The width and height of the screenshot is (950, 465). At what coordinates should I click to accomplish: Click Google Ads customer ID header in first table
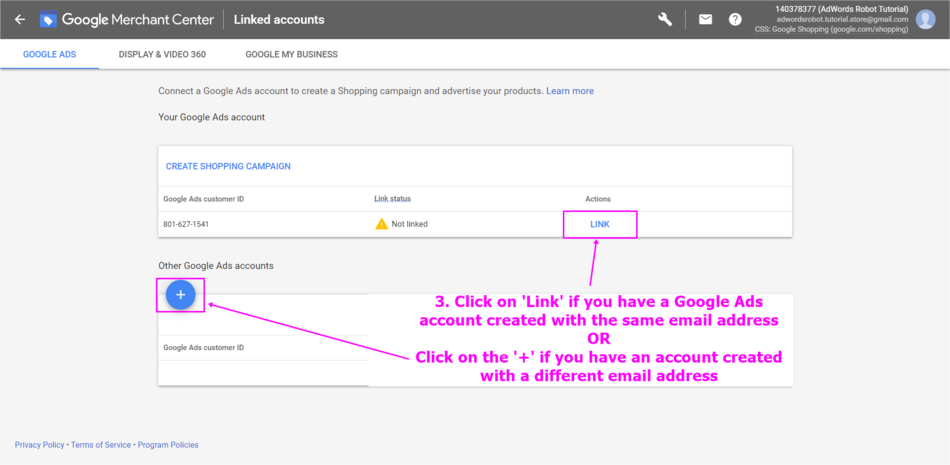click(x=204, y=199)
